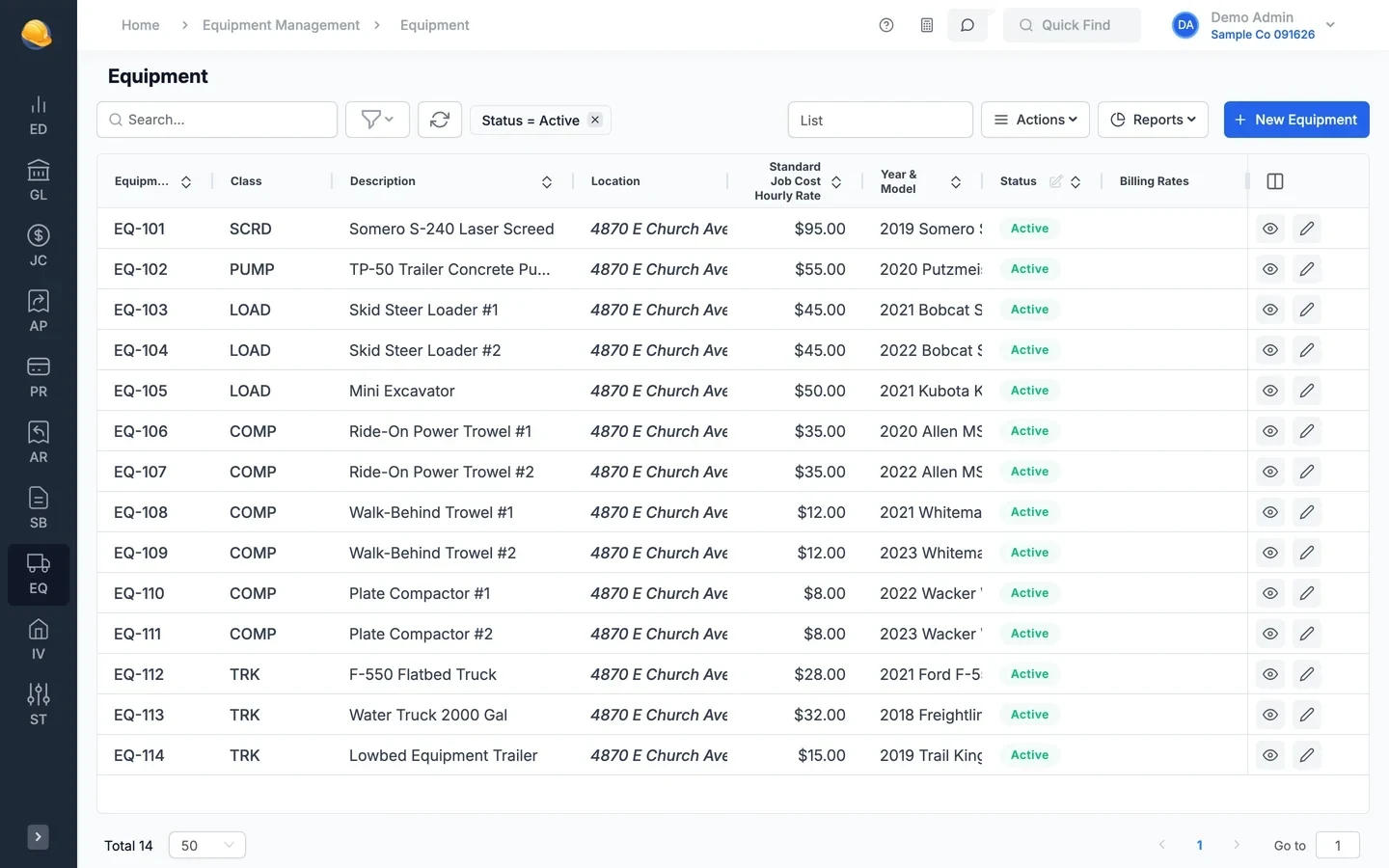1389x868 pixels.
Task: View EQ-102 details with eye icon
Action: click(x=1270, y=269)
